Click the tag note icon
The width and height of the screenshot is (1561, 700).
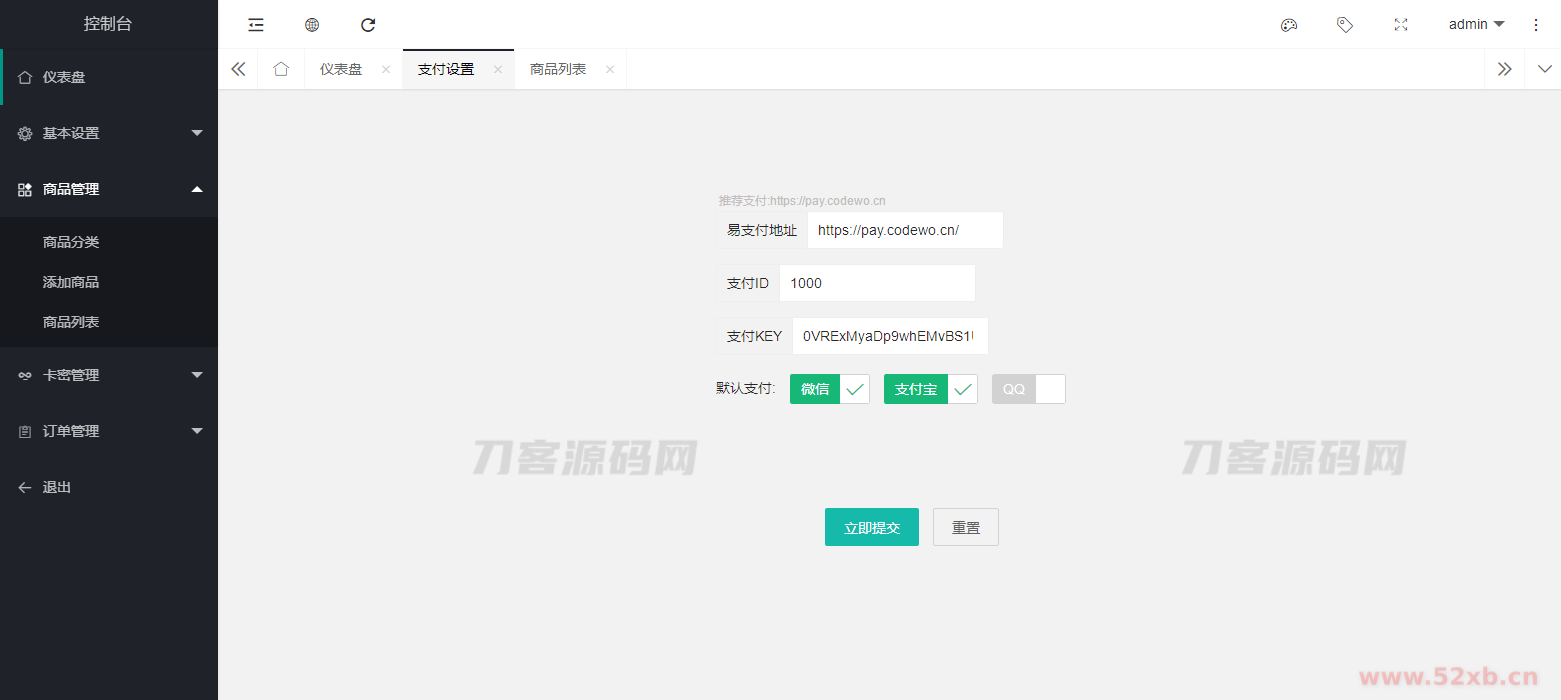[x=1345, y=25]
